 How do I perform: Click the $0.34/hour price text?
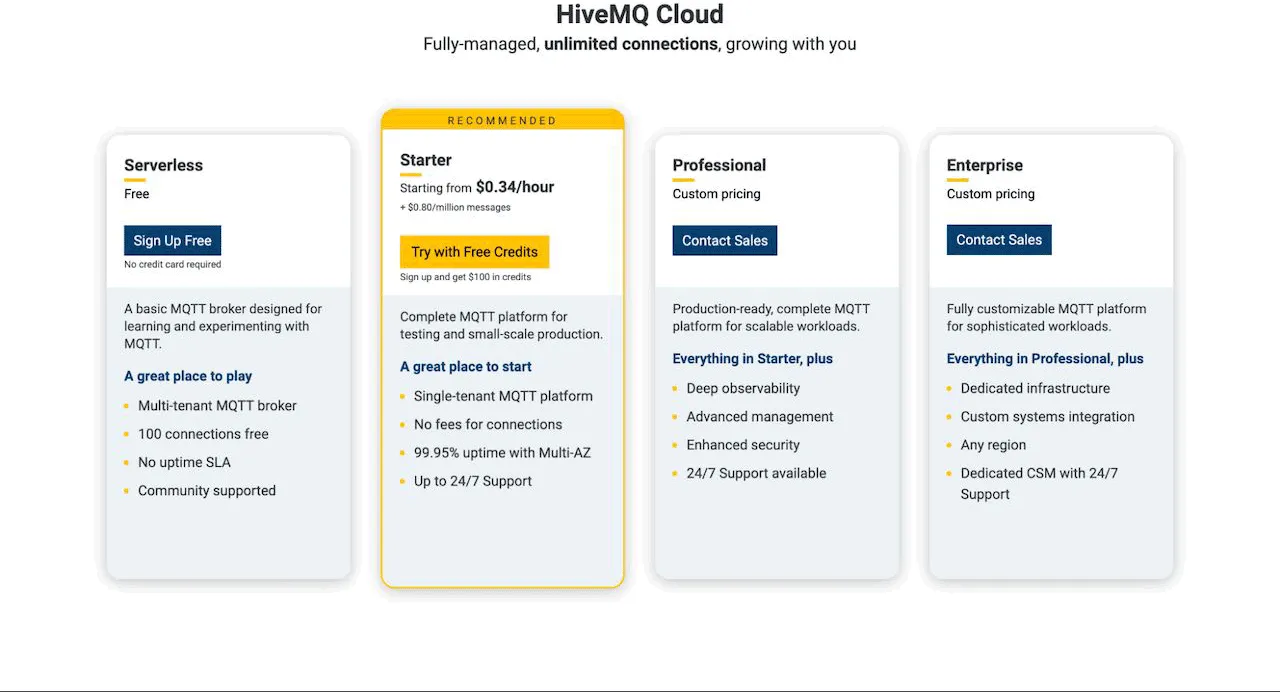click(x=515, y=187)
